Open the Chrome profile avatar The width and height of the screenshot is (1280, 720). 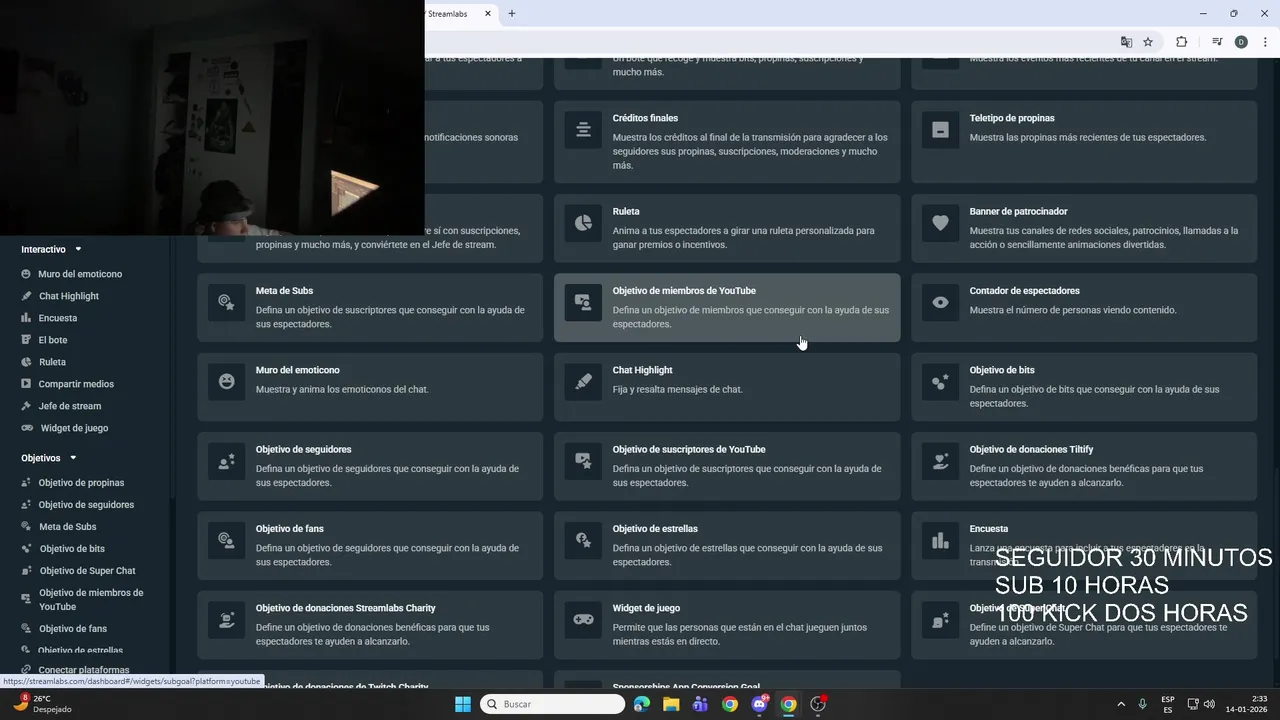pos(1241,42)
